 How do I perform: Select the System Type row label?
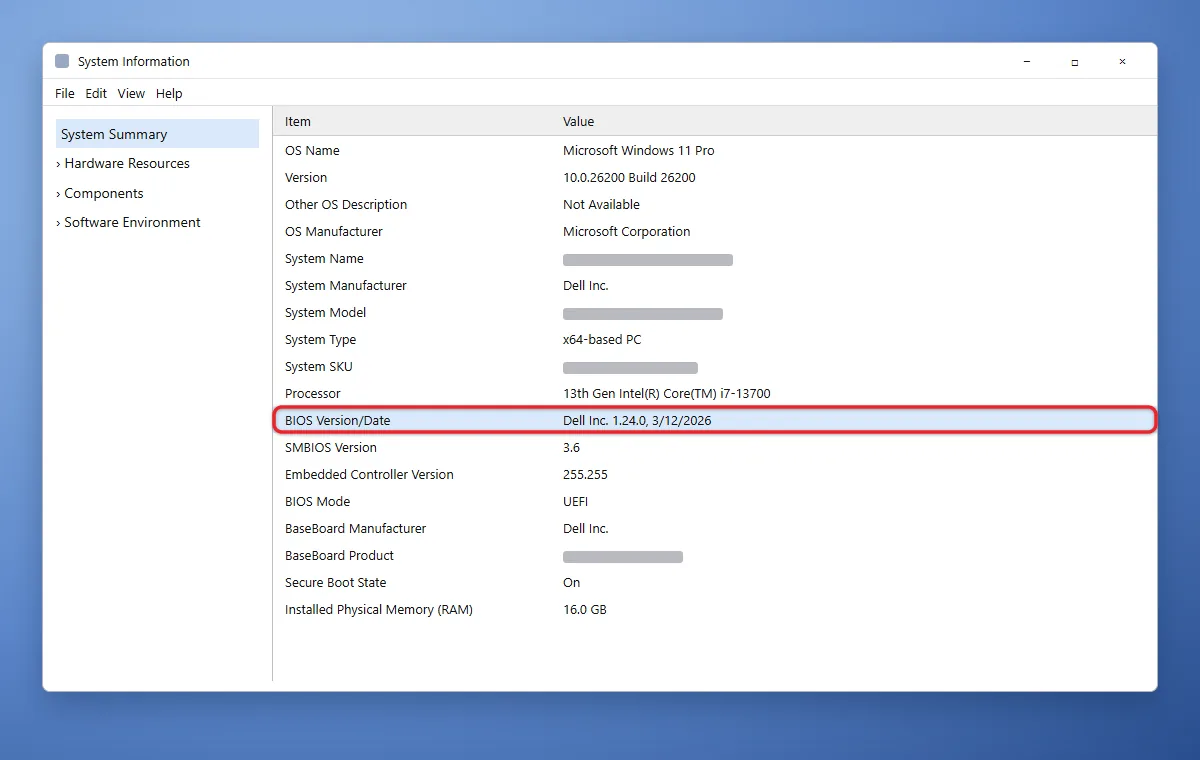coord(320,339)
